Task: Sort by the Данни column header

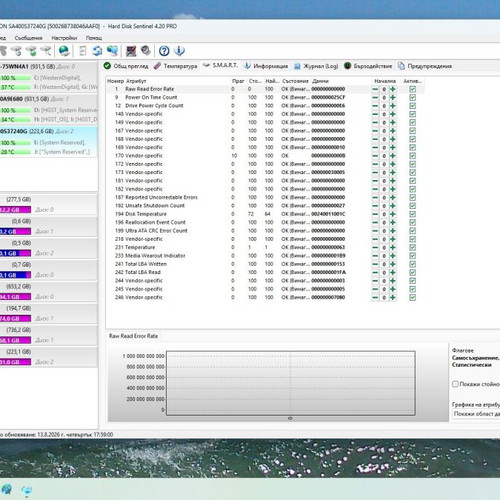Action: (320, 81)
